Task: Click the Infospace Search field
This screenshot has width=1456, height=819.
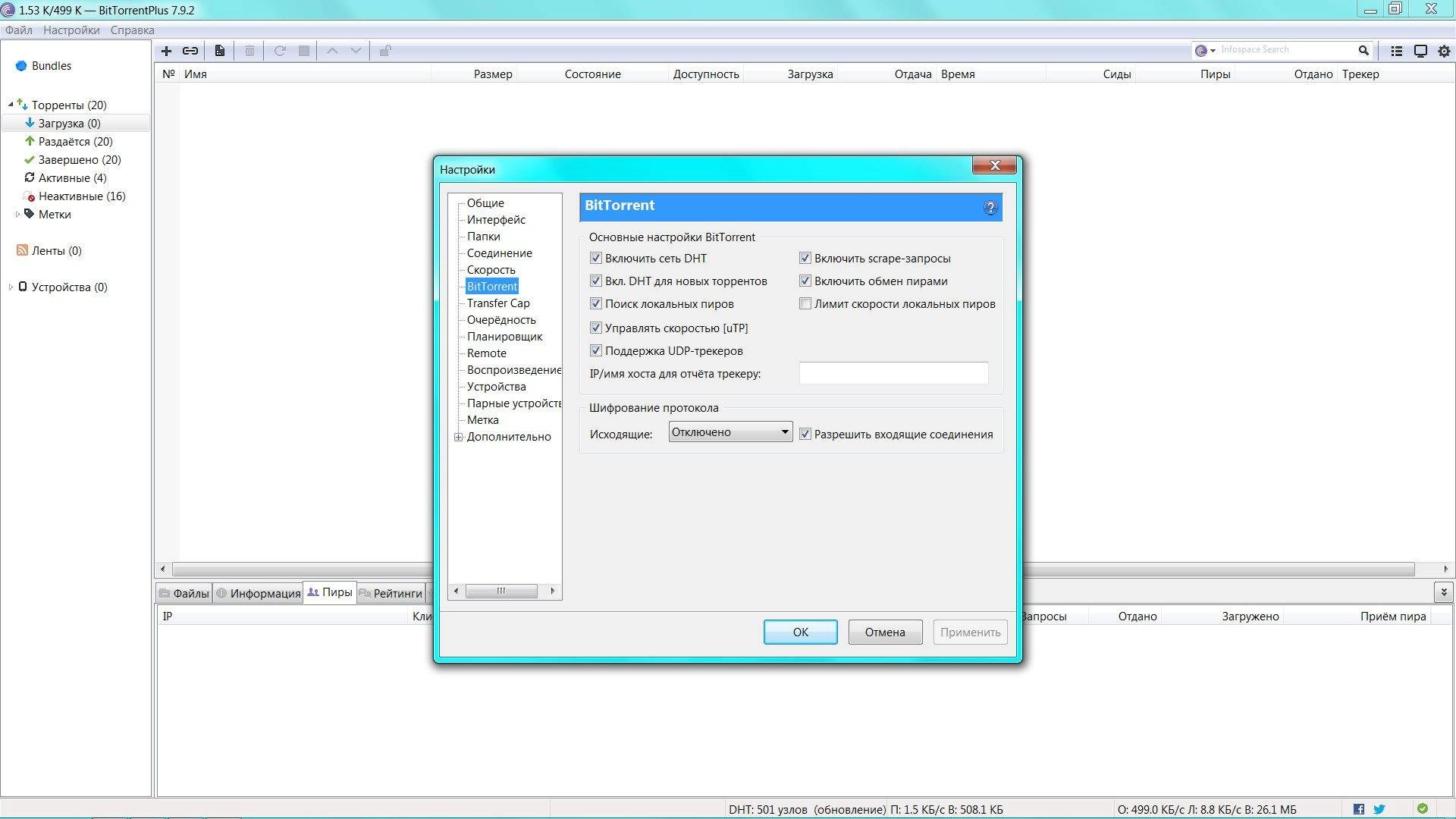Action: (x=1285, y=50)
